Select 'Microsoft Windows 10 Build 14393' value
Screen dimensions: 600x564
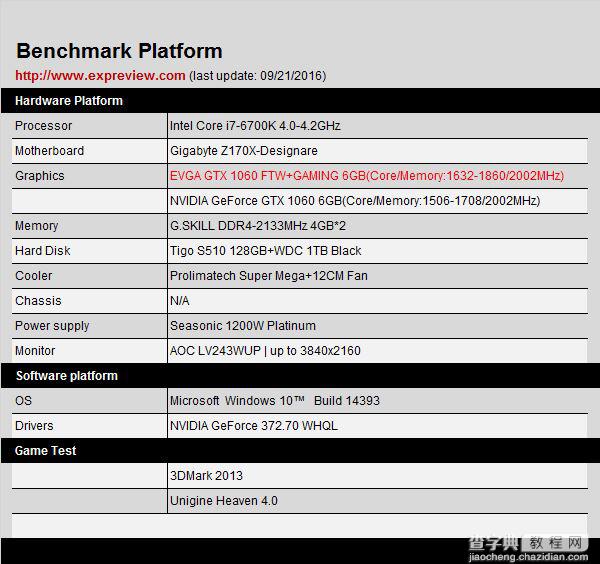point(275,401)
